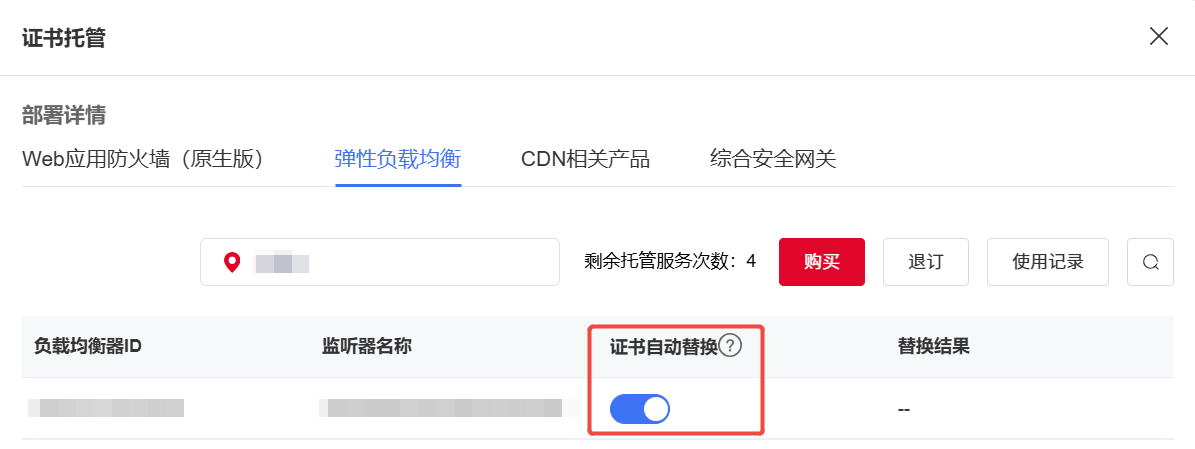This screenshot has width=1195, height=449.
Task: Go to the 综合安全网关 tab
Action: [773, 159]
